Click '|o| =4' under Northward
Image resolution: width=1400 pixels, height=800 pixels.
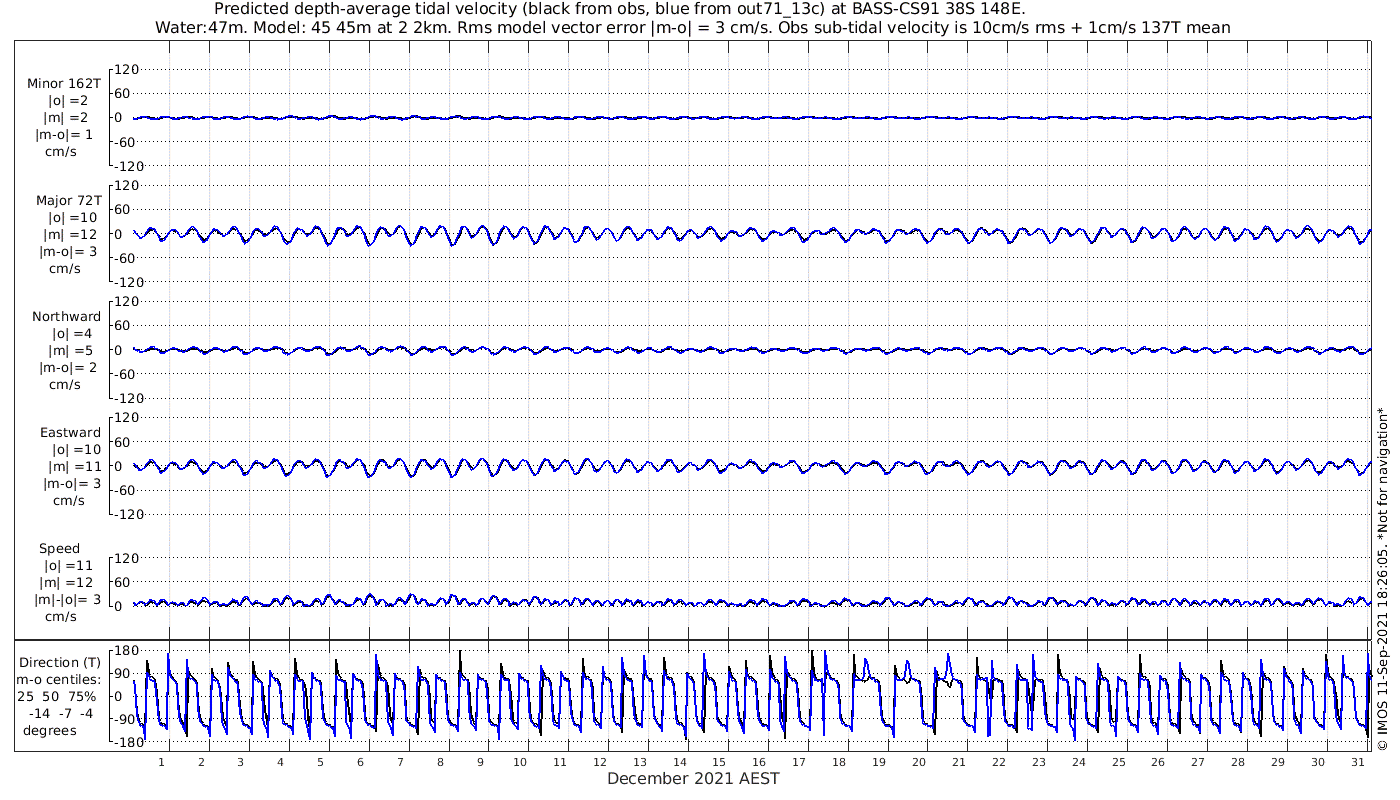click(74, 333)
